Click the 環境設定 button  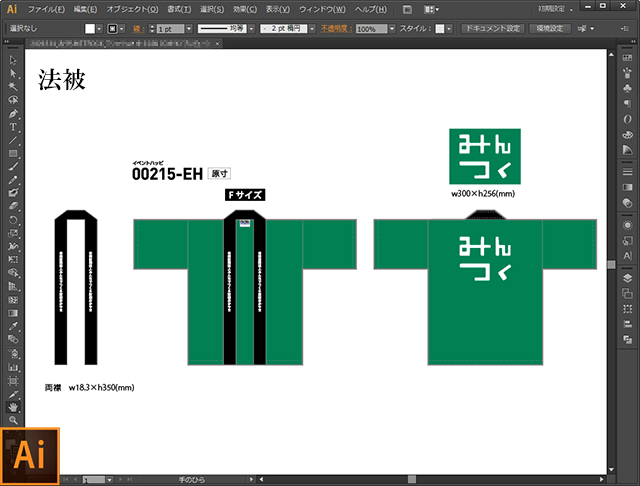click(549, 29)
